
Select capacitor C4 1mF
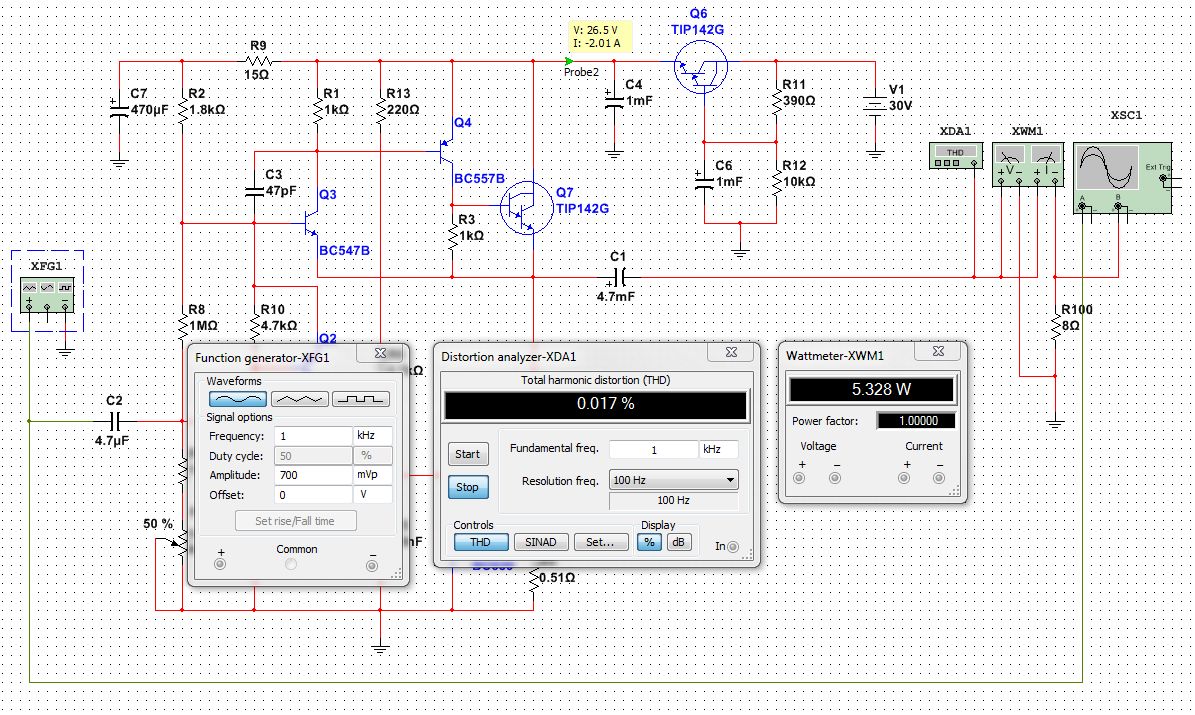point(614,101)
